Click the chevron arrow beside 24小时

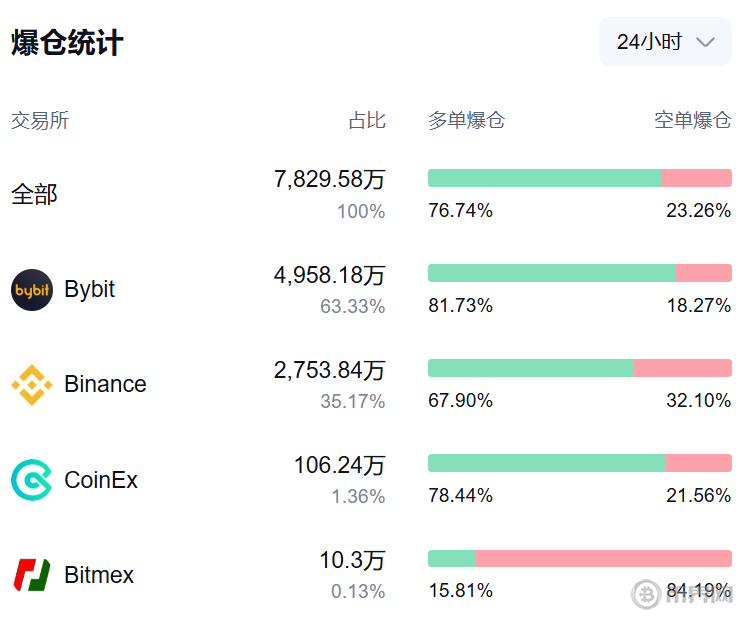coord(705,42)
